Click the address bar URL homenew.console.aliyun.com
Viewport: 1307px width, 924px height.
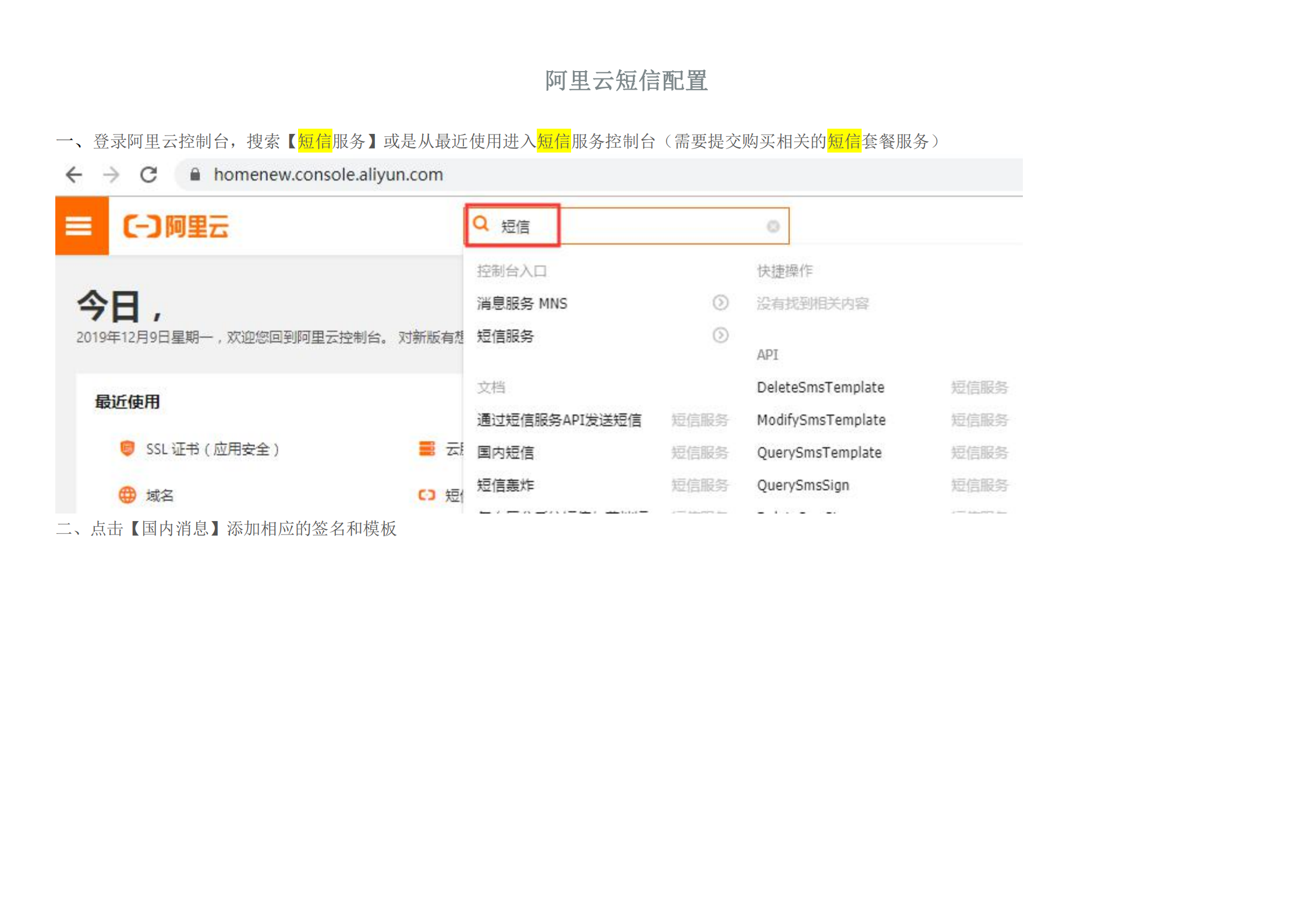(x=328, y=175)
